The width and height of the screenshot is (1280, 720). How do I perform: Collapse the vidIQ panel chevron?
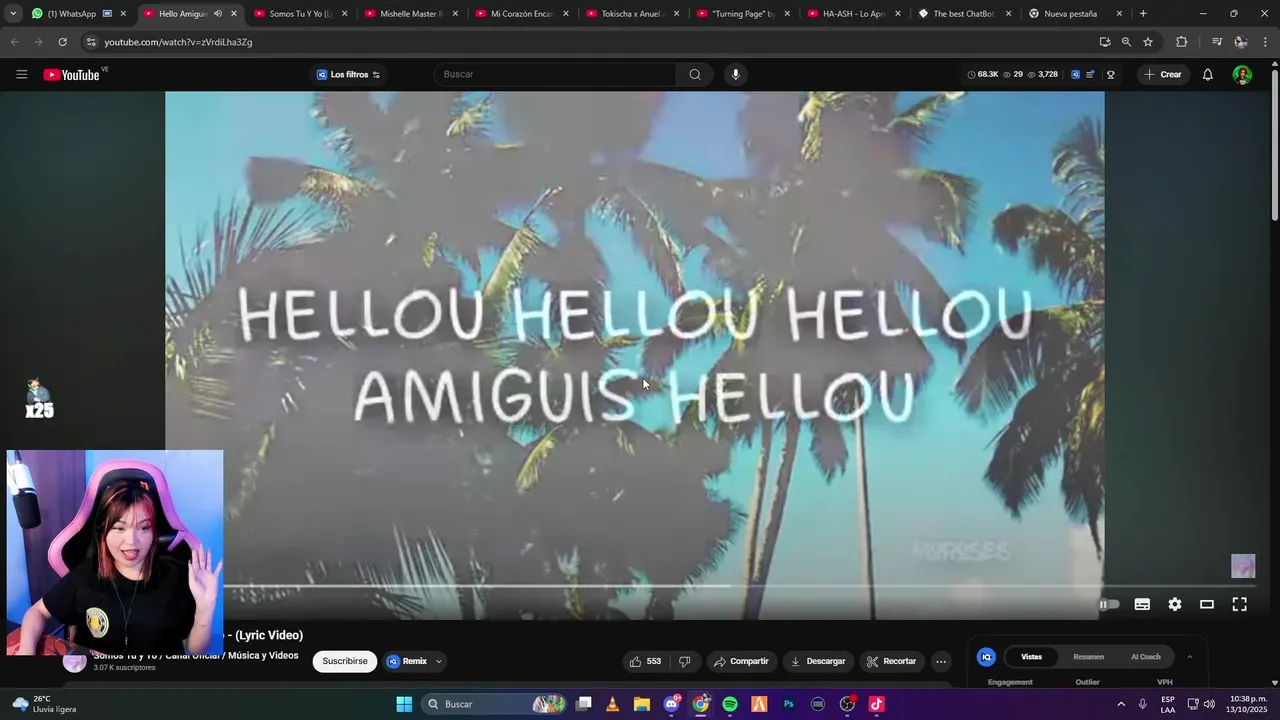[x=1189, y=657]
